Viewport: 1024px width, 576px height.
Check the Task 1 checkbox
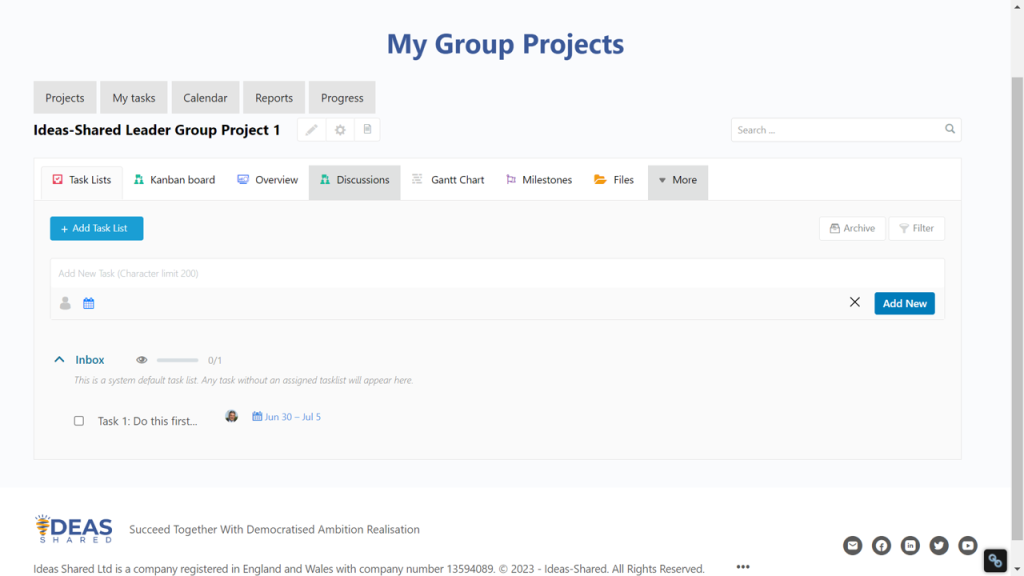(x=79, y=421)
